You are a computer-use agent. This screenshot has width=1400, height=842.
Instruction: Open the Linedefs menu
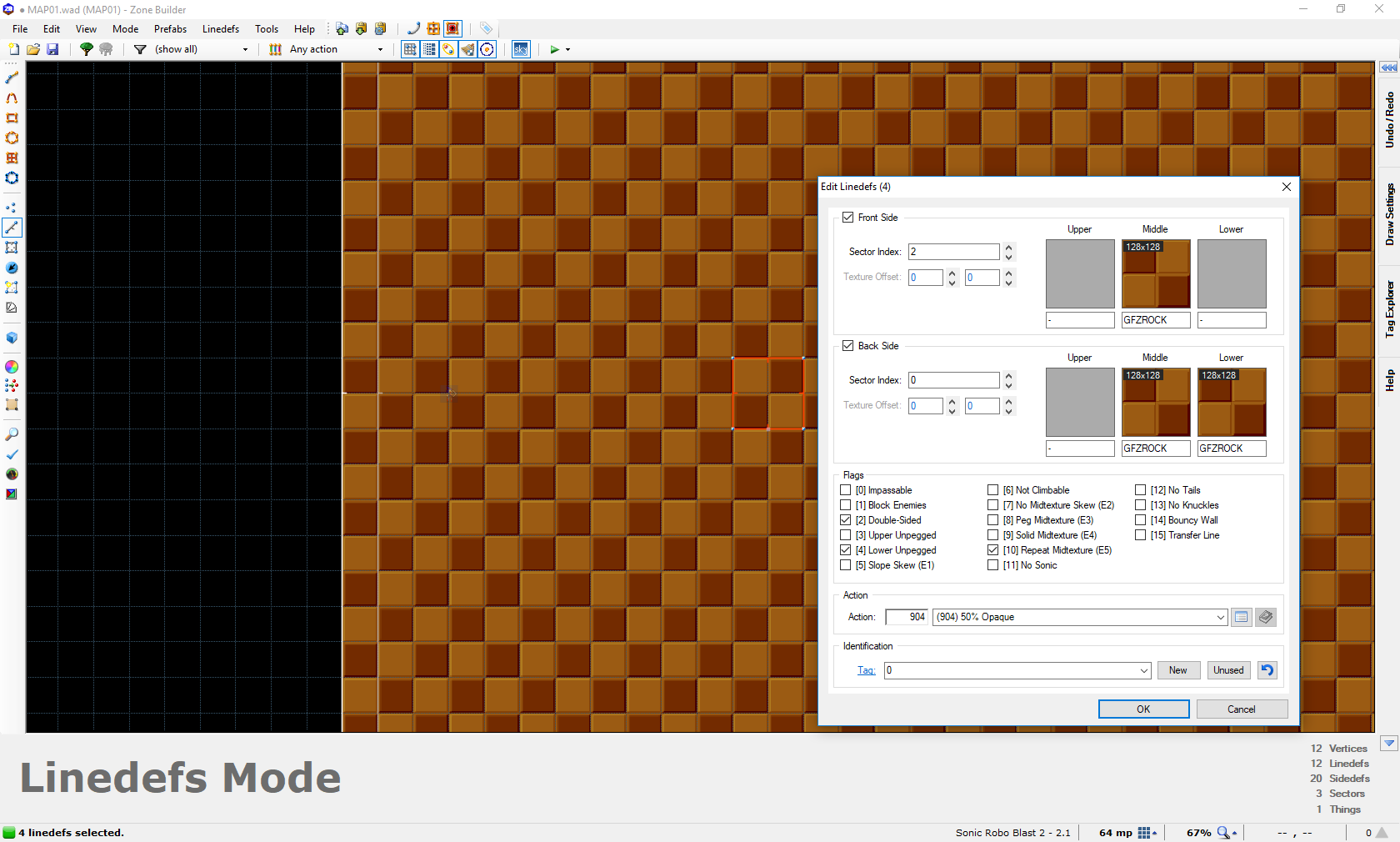220,29
